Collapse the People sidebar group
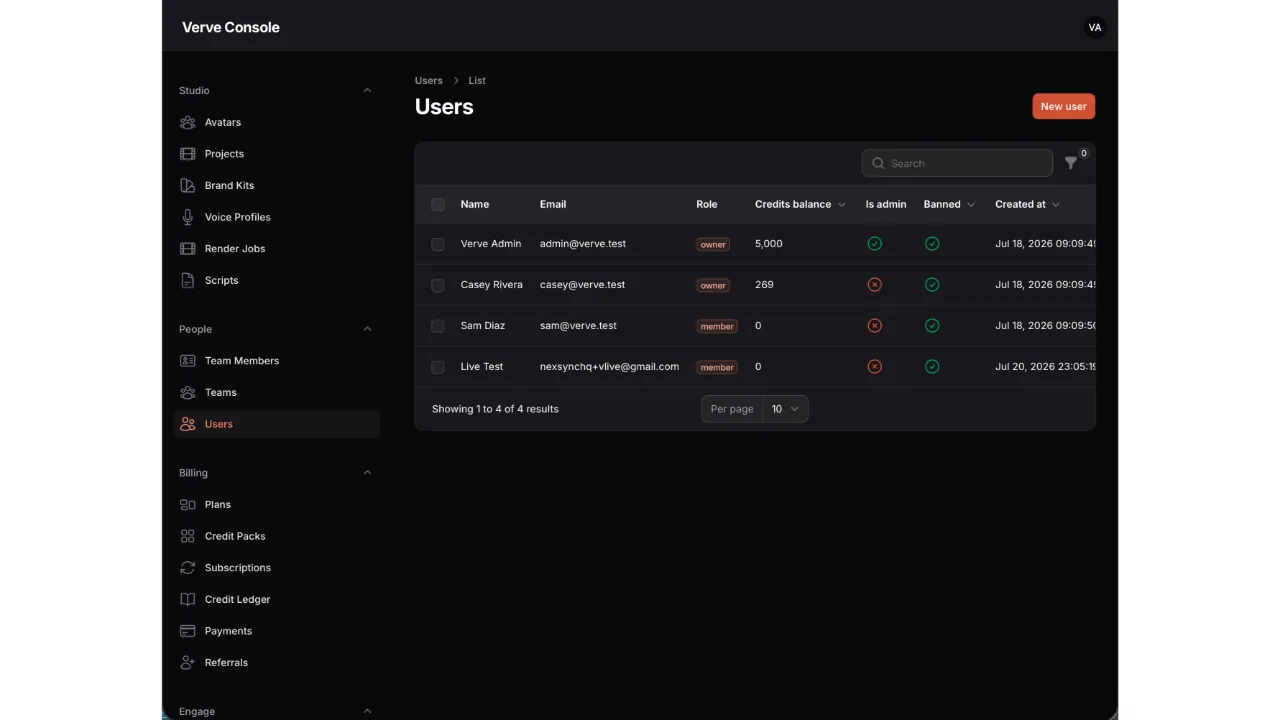Viewport: 1280px width, 720px height. 367,329
